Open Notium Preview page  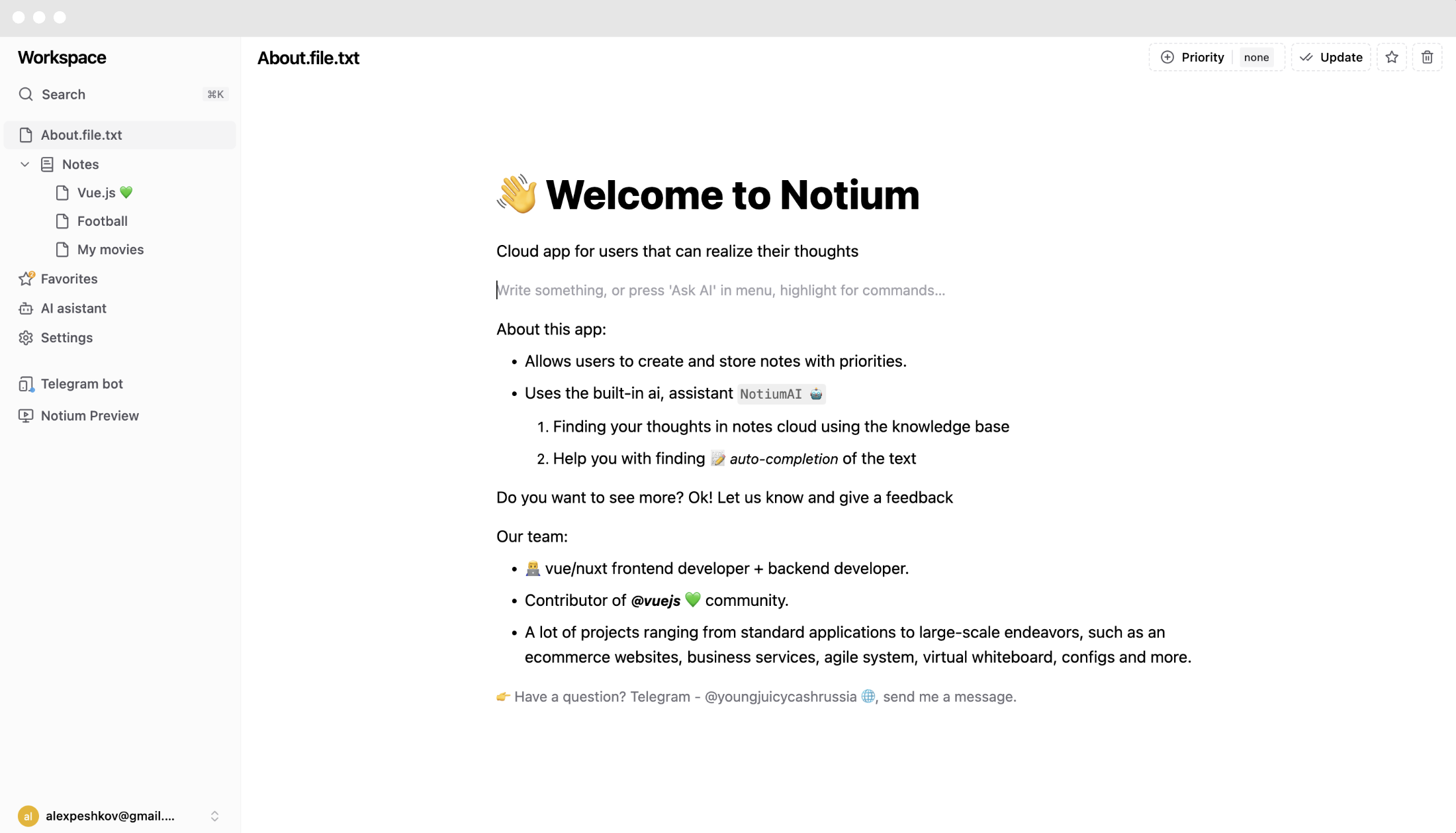click(x=90, y=416)
